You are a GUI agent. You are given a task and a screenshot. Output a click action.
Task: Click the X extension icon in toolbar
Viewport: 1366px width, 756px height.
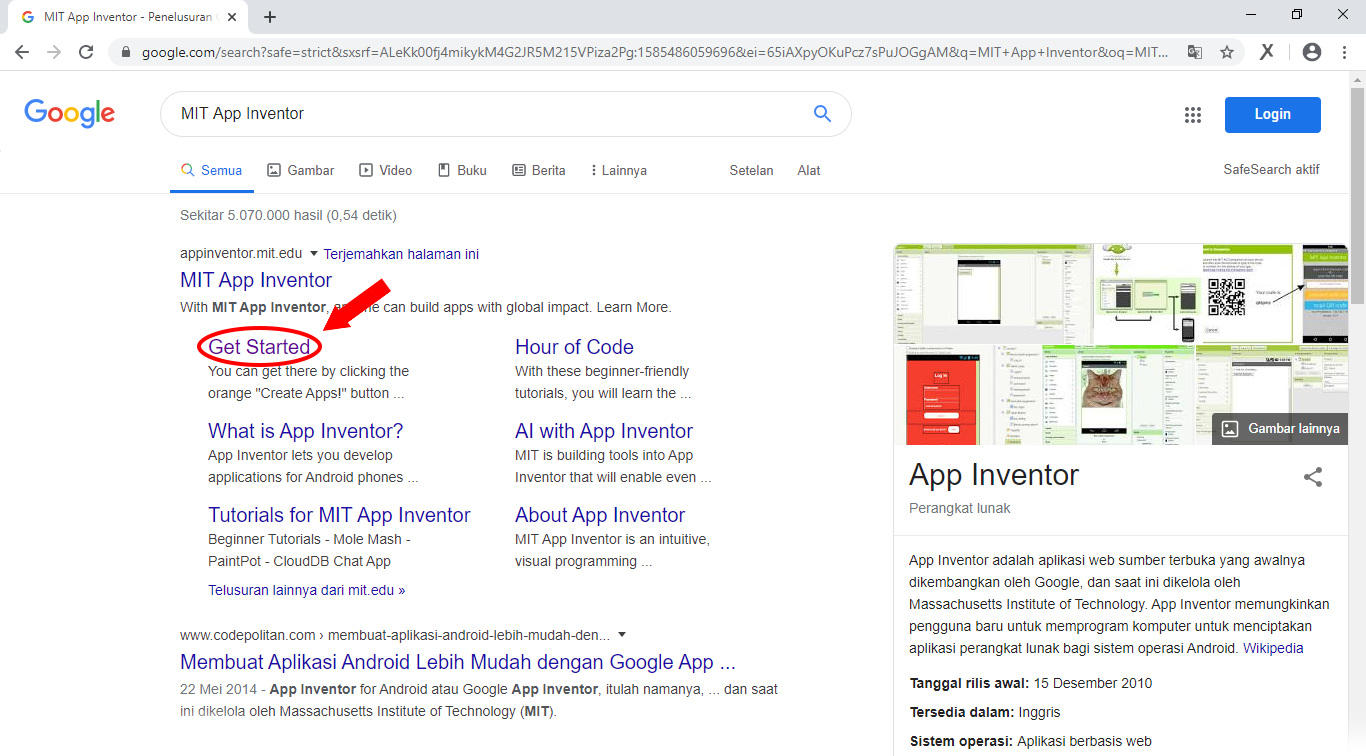pos(1267,52)
